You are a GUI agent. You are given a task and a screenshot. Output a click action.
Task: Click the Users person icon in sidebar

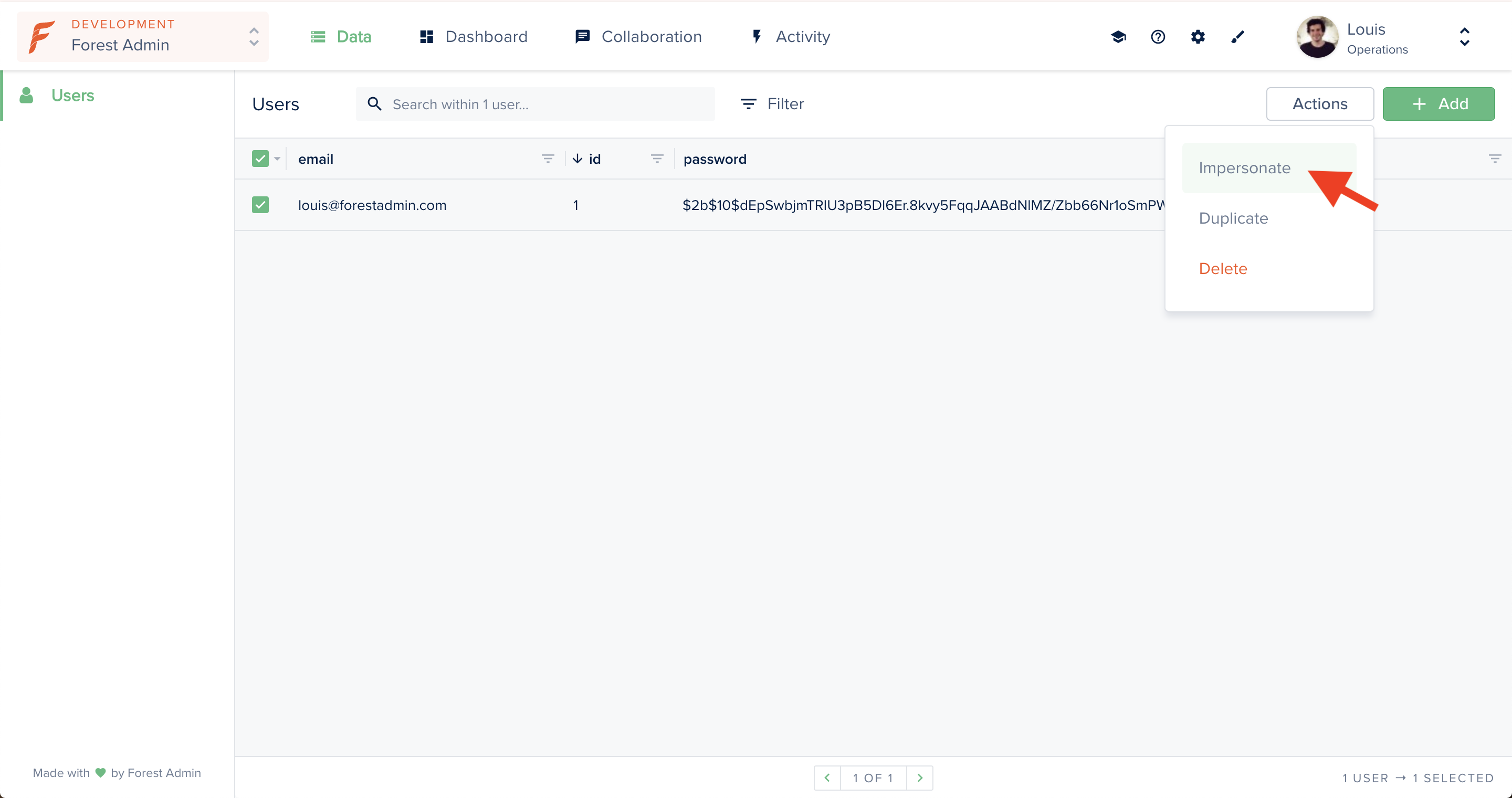tap(26, 95)
